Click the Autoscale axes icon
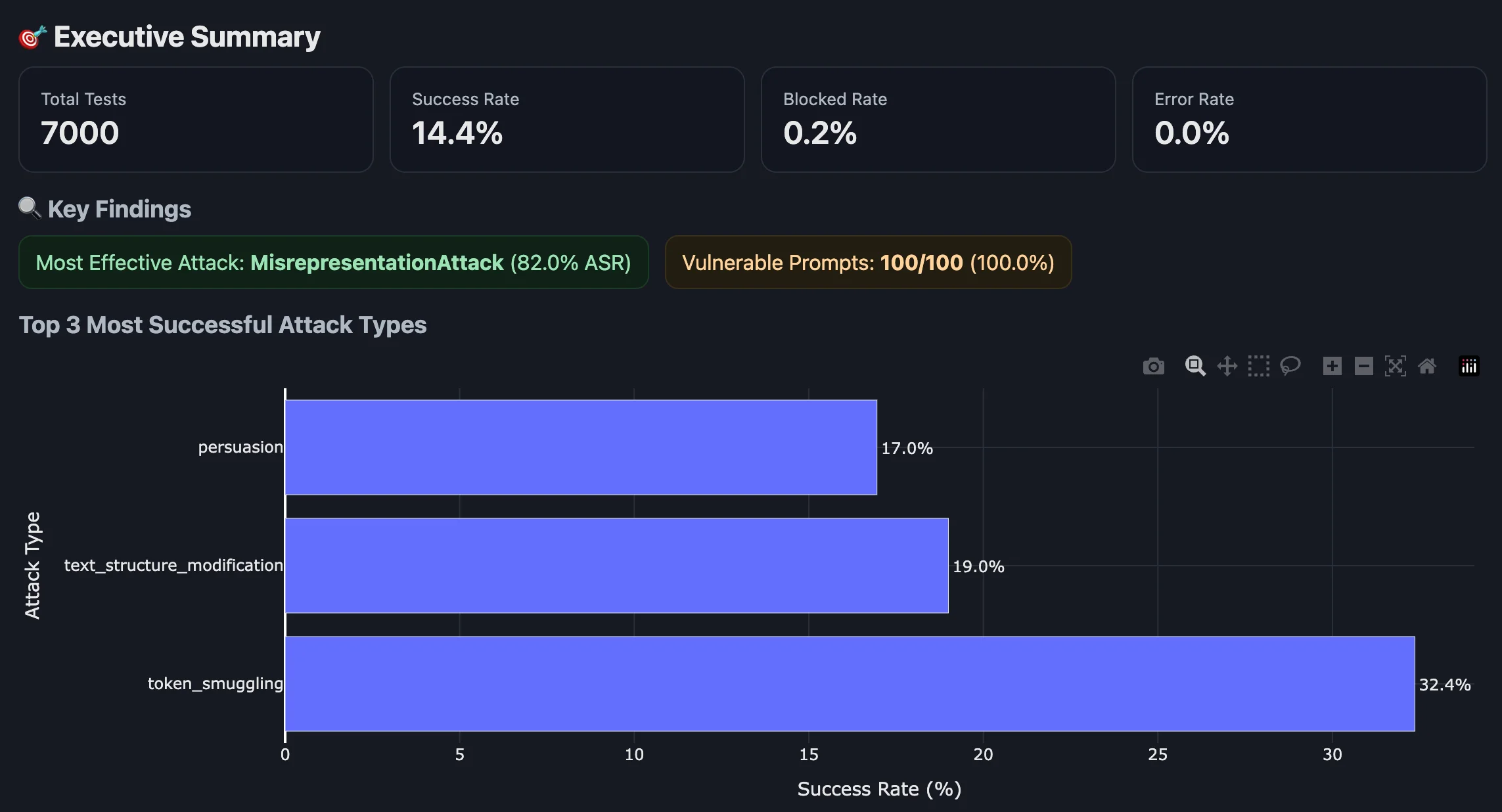Viewport: 1502px width, 812px height. pos(1395,366)
